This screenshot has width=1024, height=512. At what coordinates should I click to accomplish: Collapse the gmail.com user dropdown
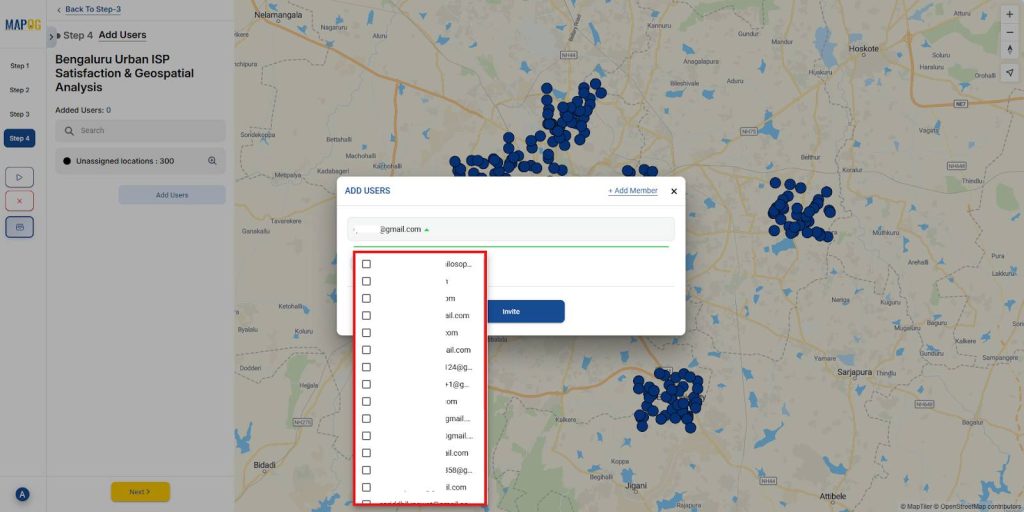coord(427,229)
